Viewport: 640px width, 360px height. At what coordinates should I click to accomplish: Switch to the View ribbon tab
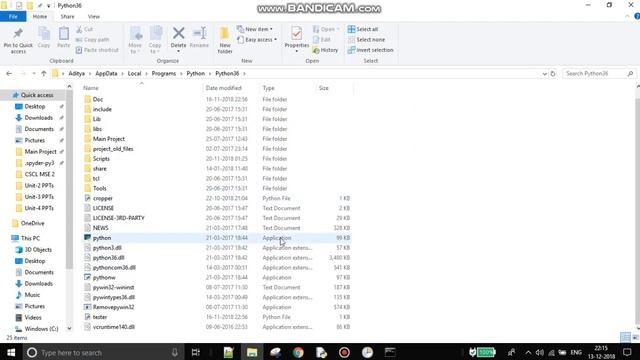tap(93, 17)
